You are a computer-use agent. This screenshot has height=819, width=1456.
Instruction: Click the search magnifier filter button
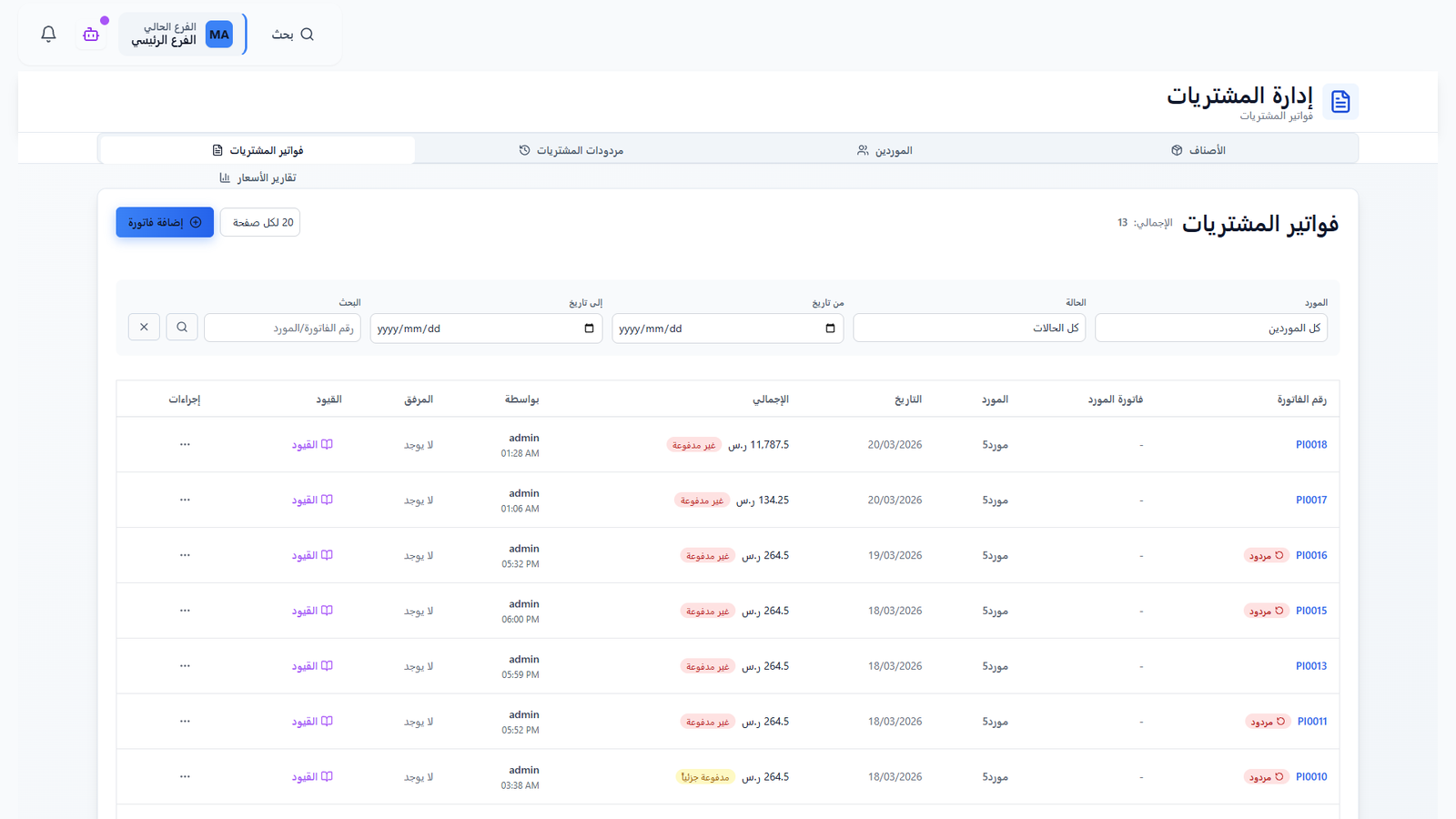[x=182, y=328]
